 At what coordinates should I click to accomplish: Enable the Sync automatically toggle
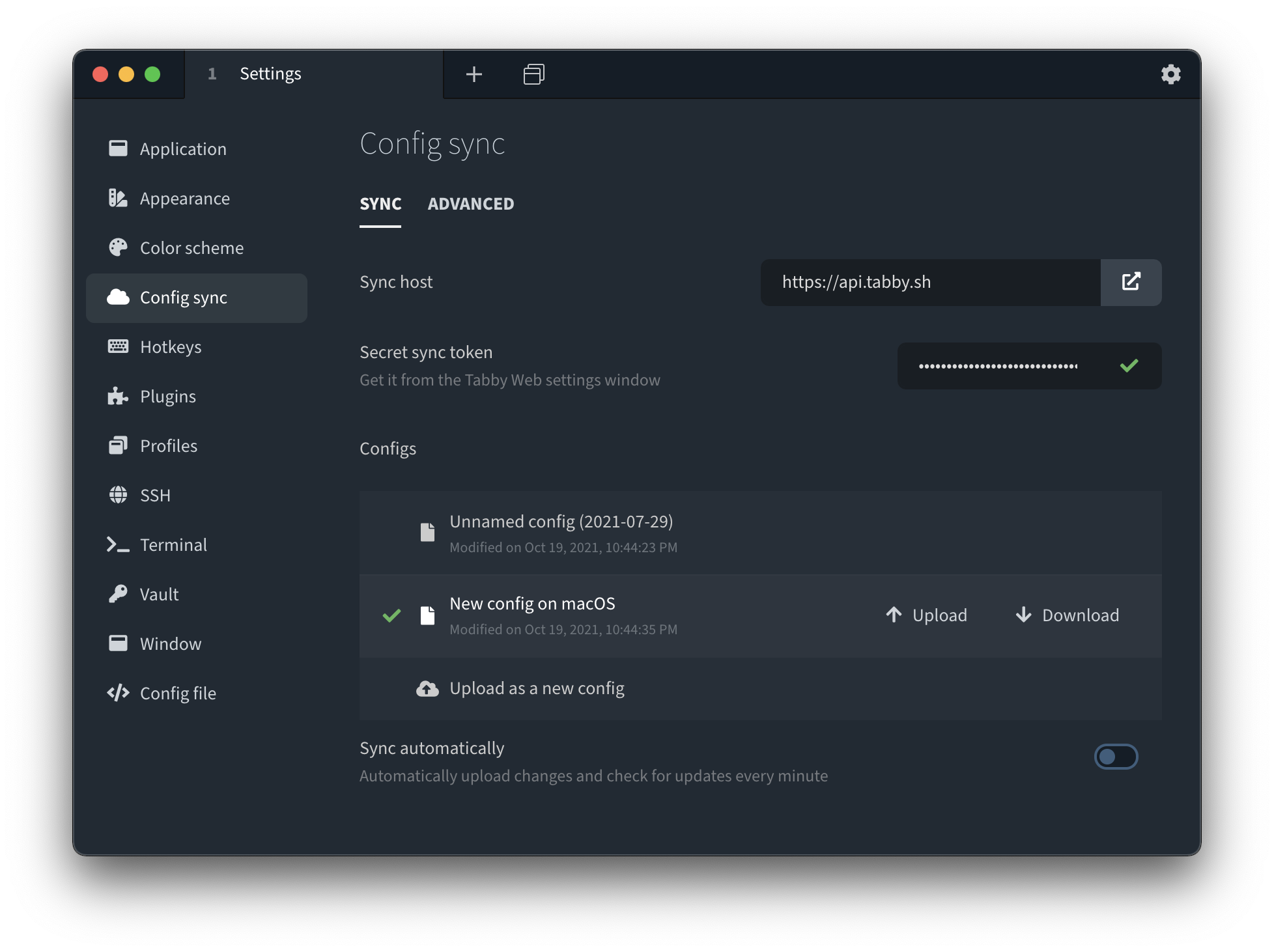1116,757
